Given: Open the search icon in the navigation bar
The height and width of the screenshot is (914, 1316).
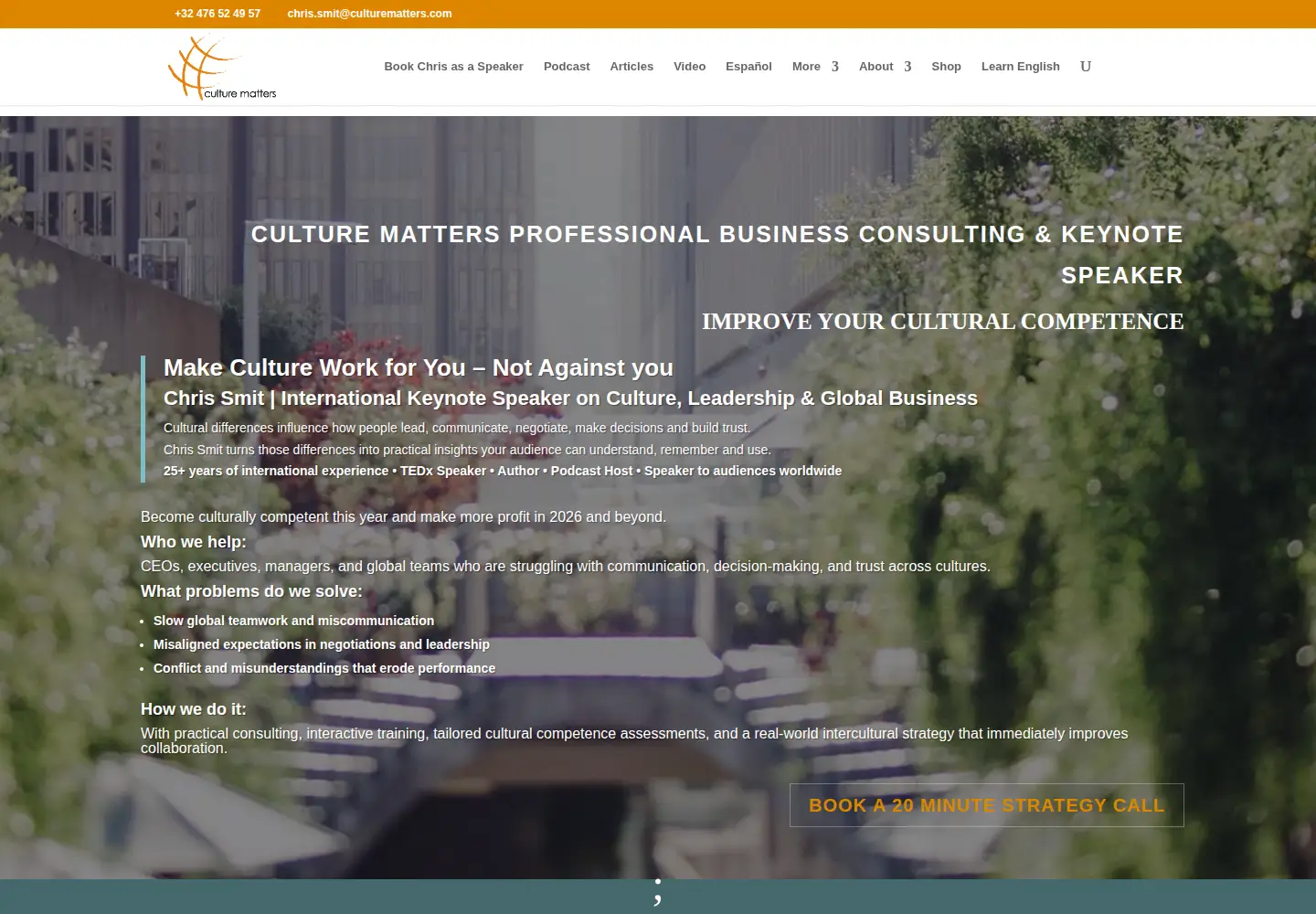Looking at the screenshot, I should [x=1086, y=67].
